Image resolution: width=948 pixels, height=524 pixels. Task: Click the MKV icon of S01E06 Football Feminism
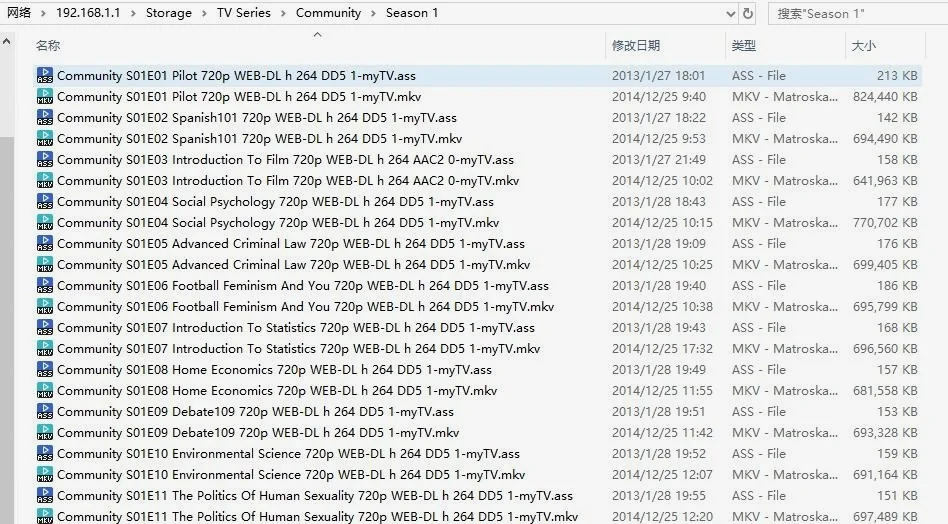point(45,306)
